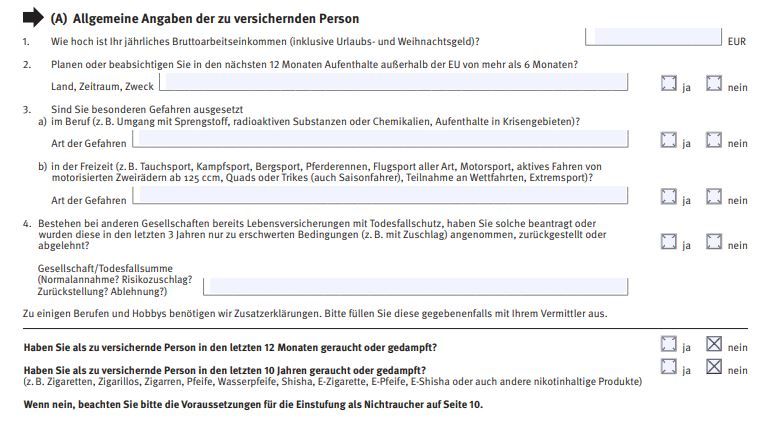Uncheck 'nein' for smoked in last 12 months
Screen dimensions: 771x423
[x=714, y=344]
